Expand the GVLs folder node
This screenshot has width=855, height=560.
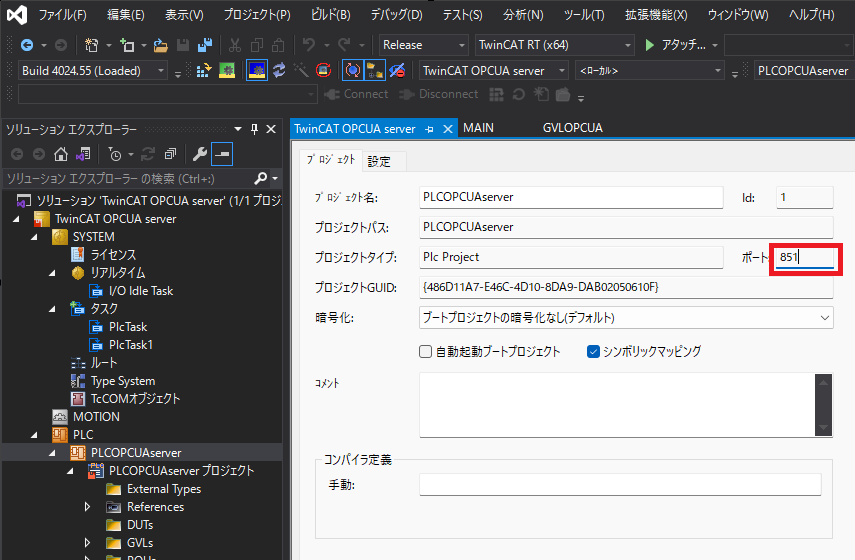coord(87,543)
